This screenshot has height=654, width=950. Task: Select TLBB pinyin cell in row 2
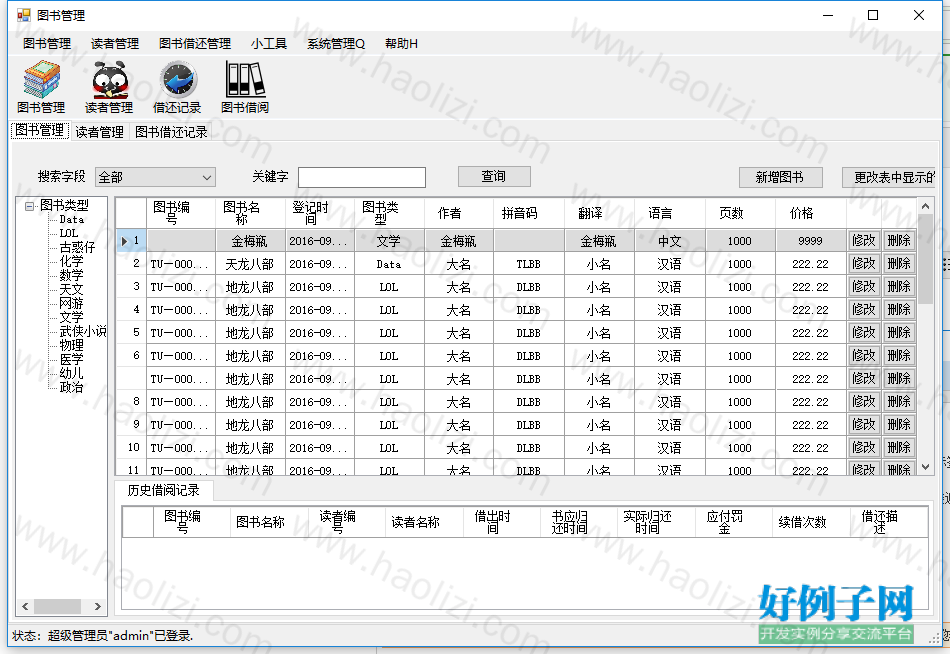click(529, 264)
